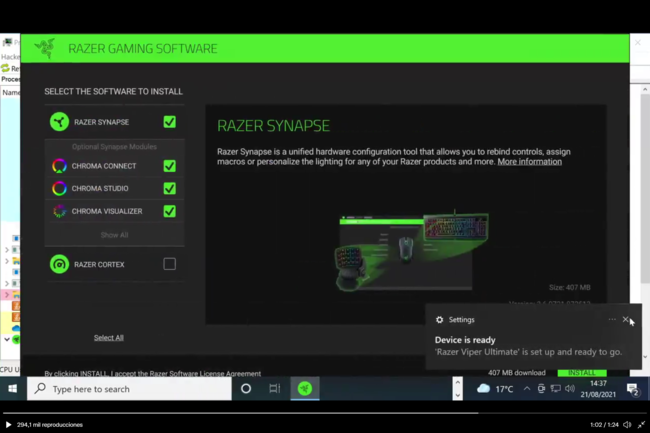Click the background window vertical scrollbar
Screen dimensions: 650x433
(645, 189)
